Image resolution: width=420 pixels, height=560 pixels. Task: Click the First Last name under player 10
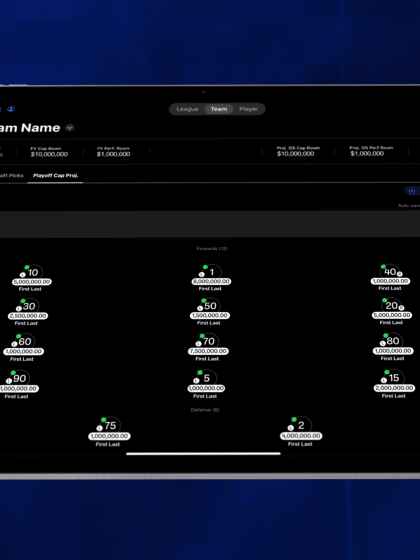30,289
